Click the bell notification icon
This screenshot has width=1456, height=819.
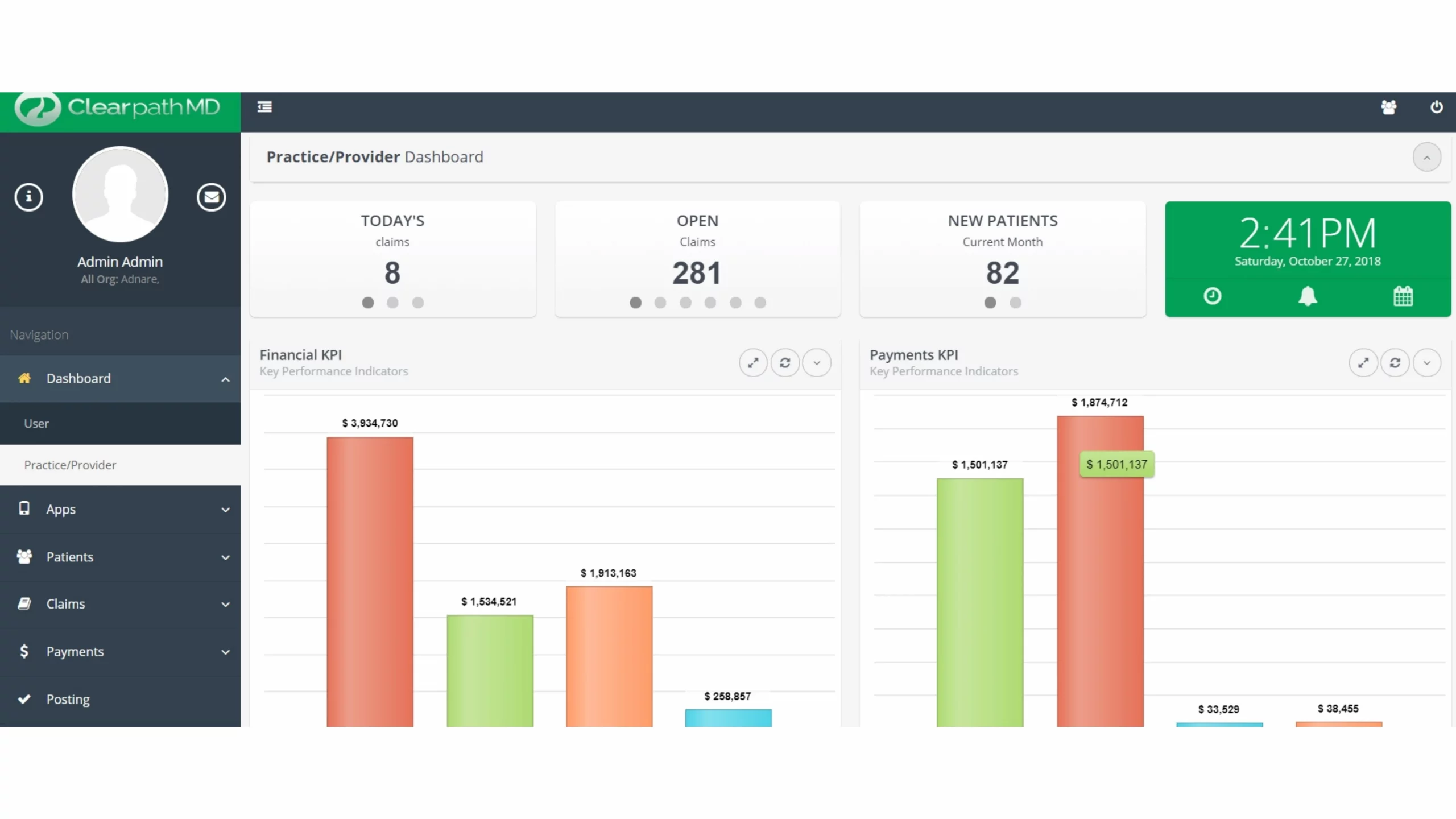[1308, 296]
